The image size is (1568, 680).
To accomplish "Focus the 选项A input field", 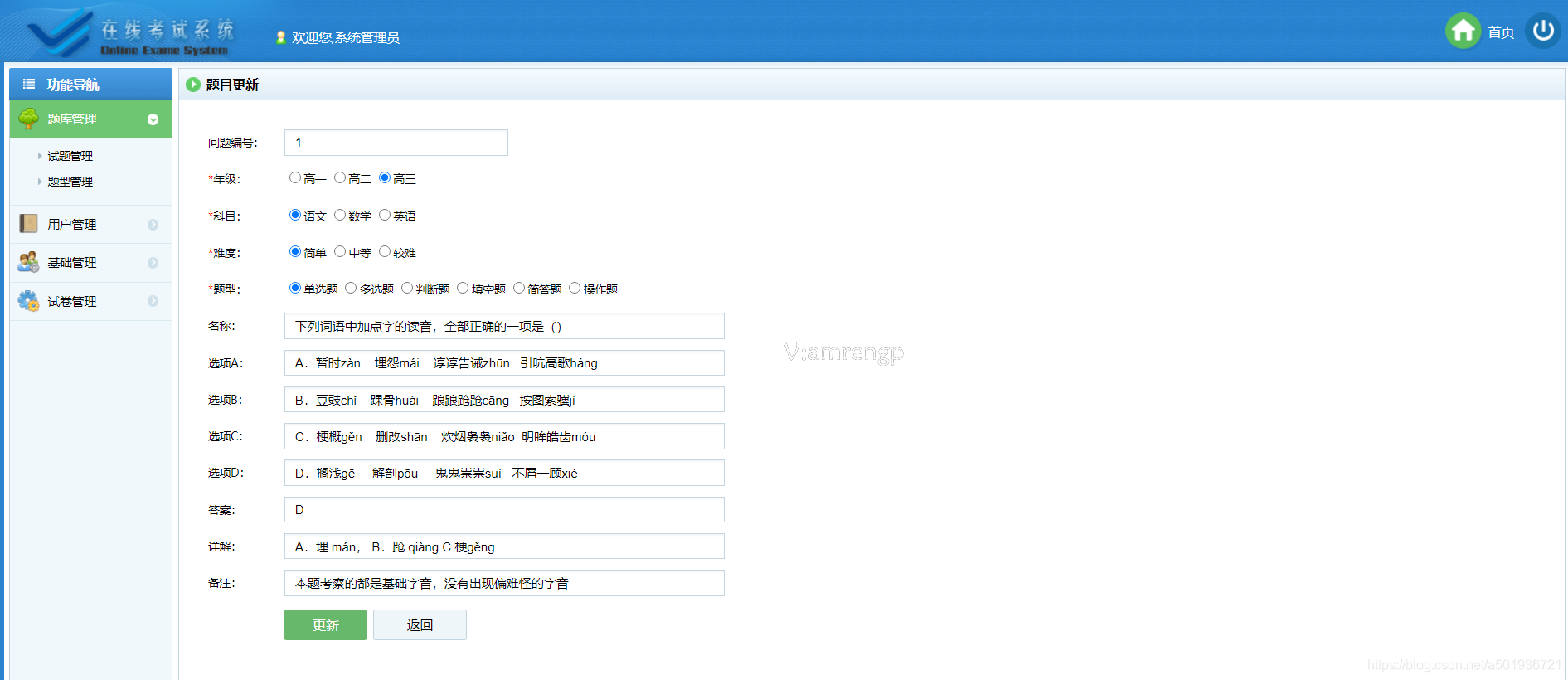I will 504,363.
